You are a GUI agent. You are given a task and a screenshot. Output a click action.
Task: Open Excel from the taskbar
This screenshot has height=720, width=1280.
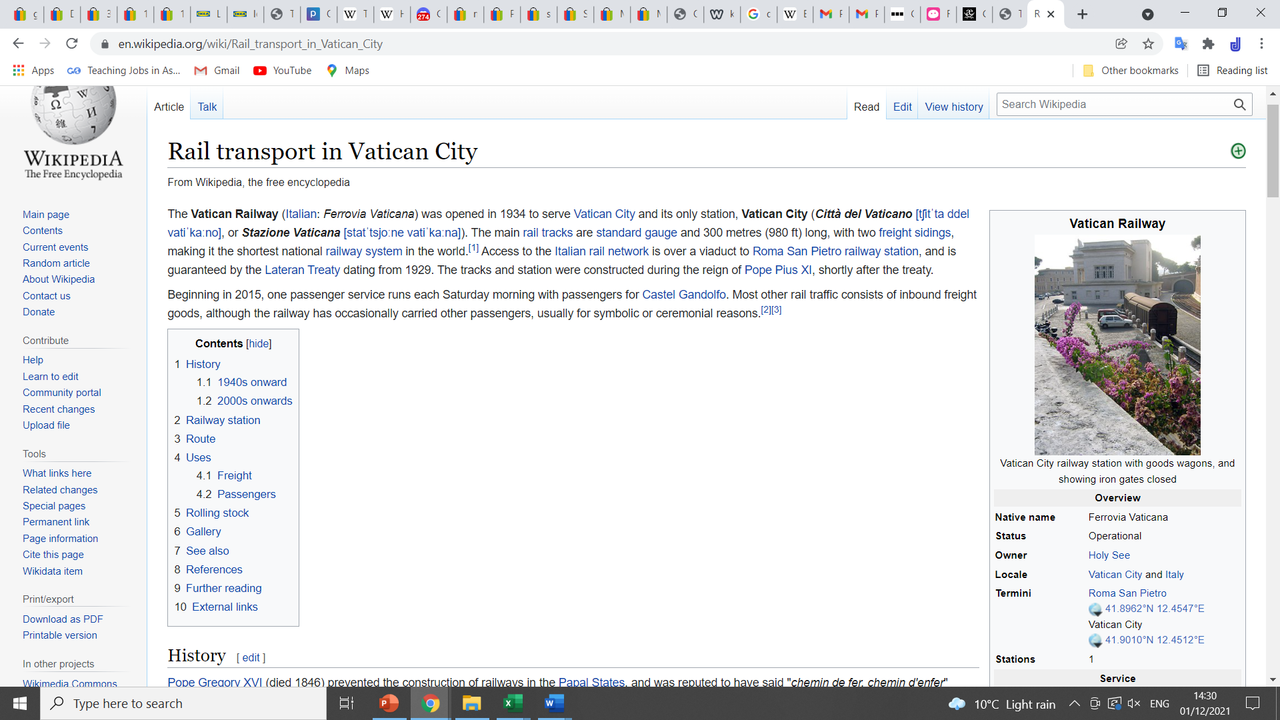click(x=512, y=703)
